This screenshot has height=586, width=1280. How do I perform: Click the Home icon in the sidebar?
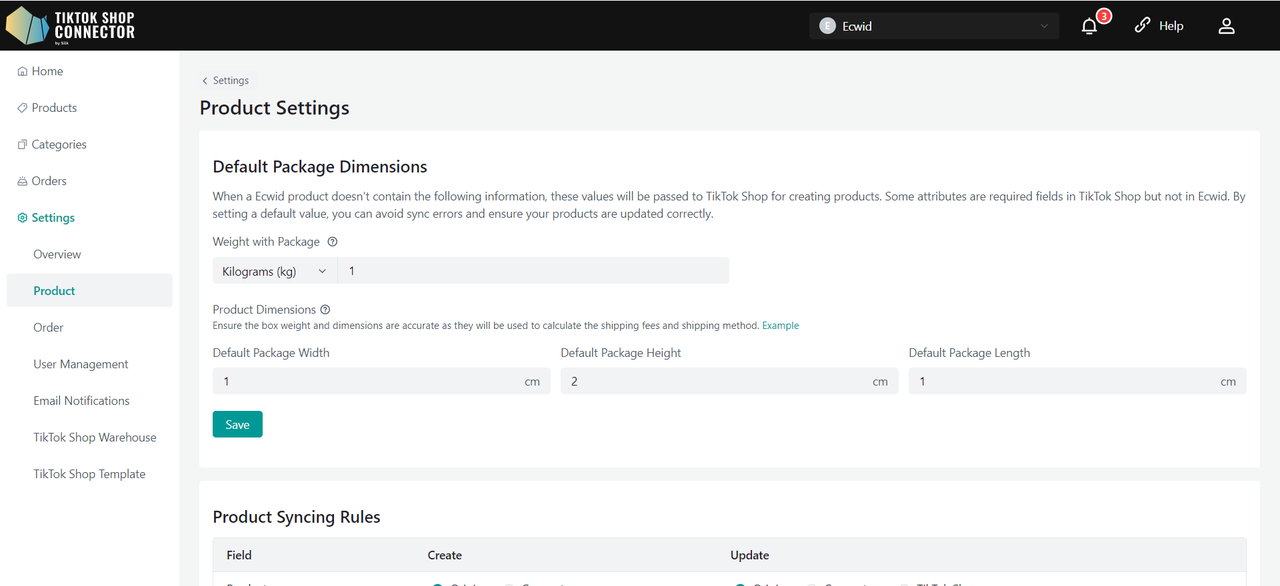(x=22, y=72)
